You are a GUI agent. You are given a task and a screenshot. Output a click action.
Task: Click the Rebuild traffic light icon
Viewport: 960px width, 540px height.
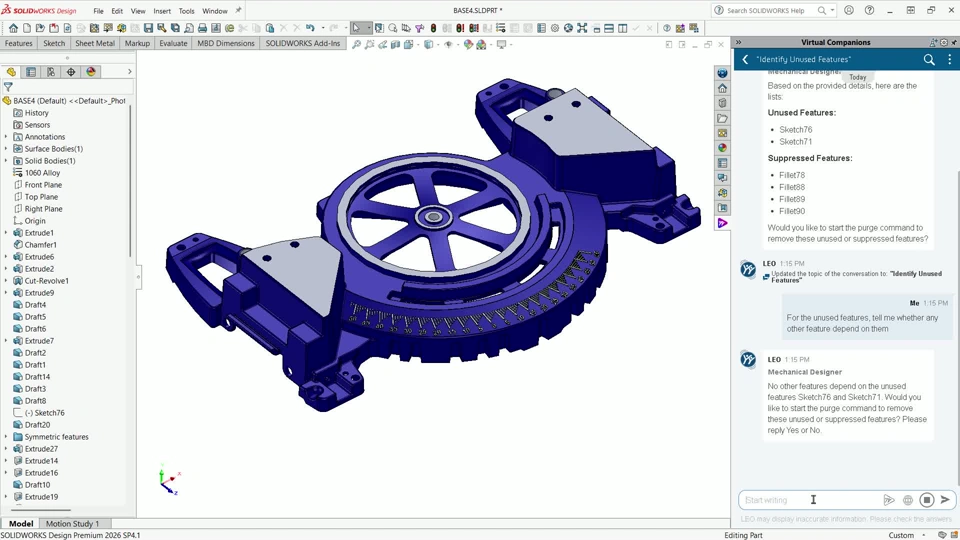(x=433, y=28)
